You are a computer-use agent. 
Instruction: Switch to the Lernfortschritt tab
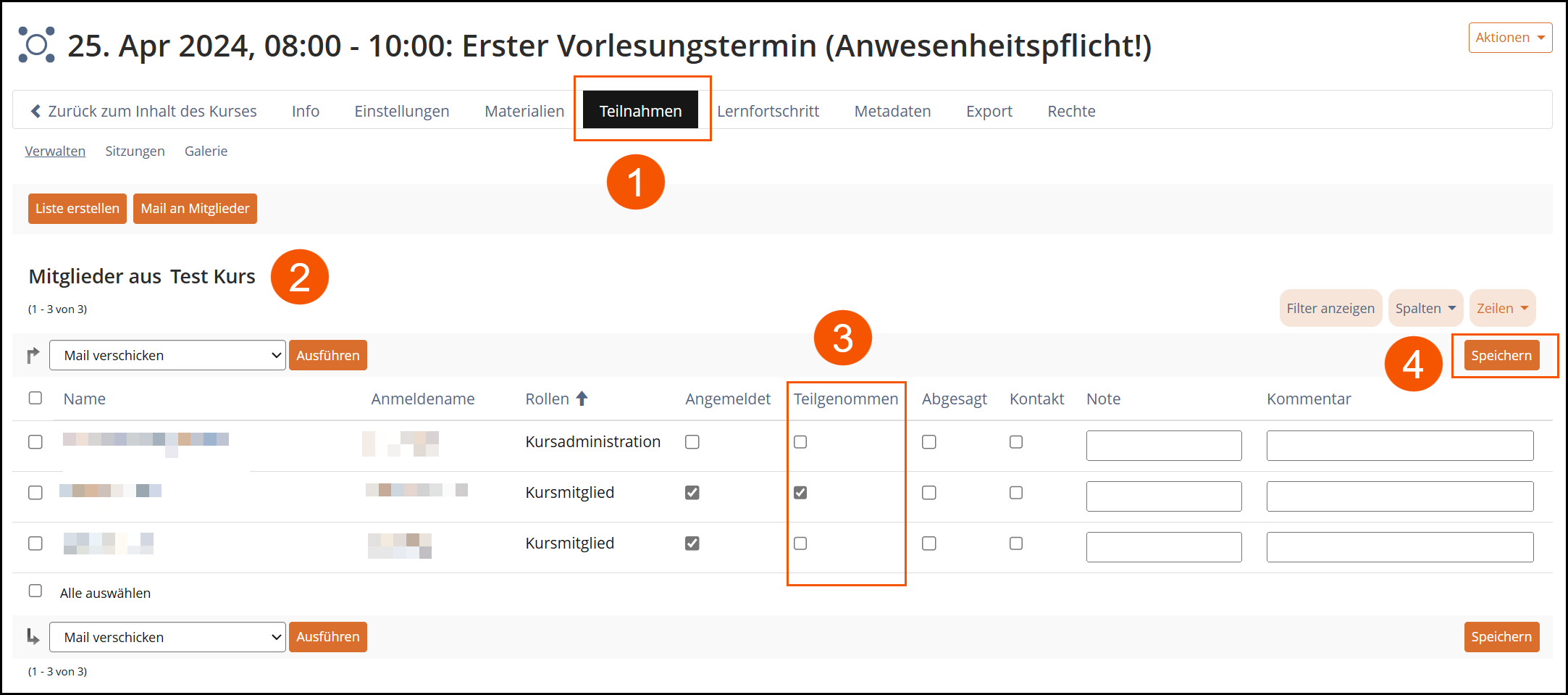(x=768, y=111)
